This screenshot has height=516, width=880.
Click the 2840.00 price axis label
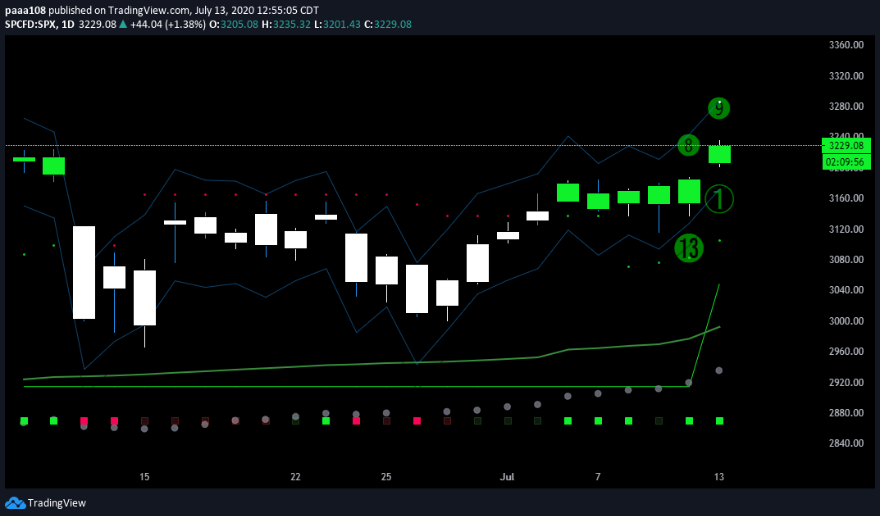(x=846, y=443)
